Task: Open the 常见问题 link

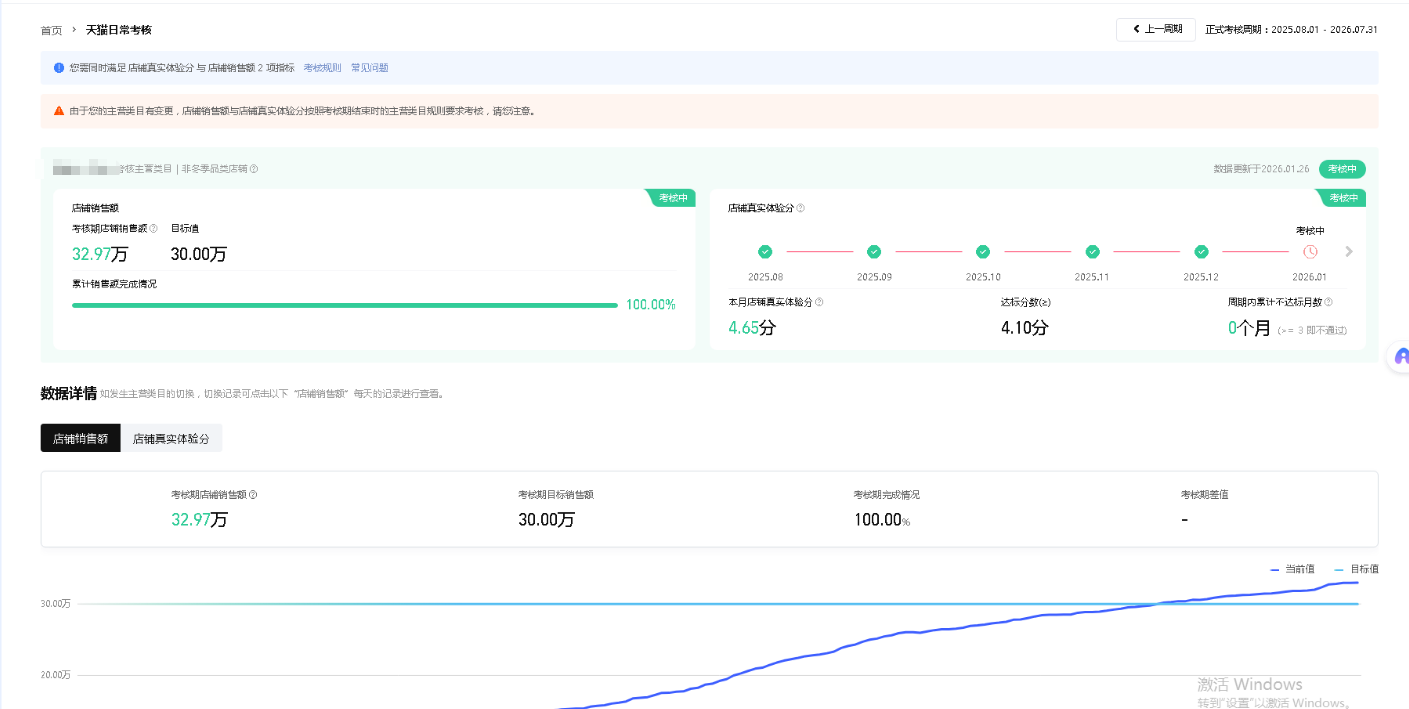Action: pos(369,68)
